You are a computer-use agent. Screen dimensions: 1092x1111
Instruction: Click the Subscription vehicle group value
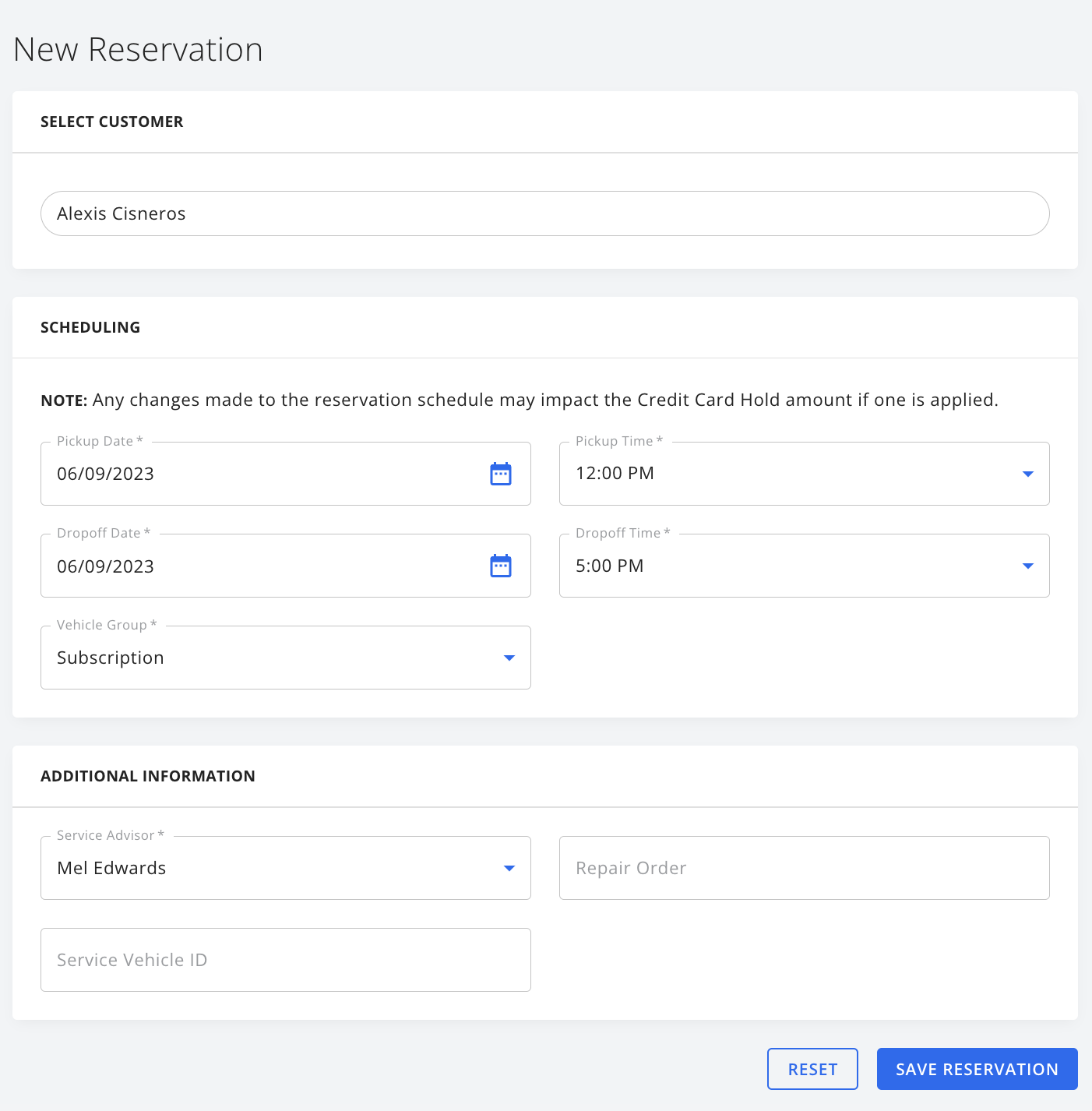(111, 658)
